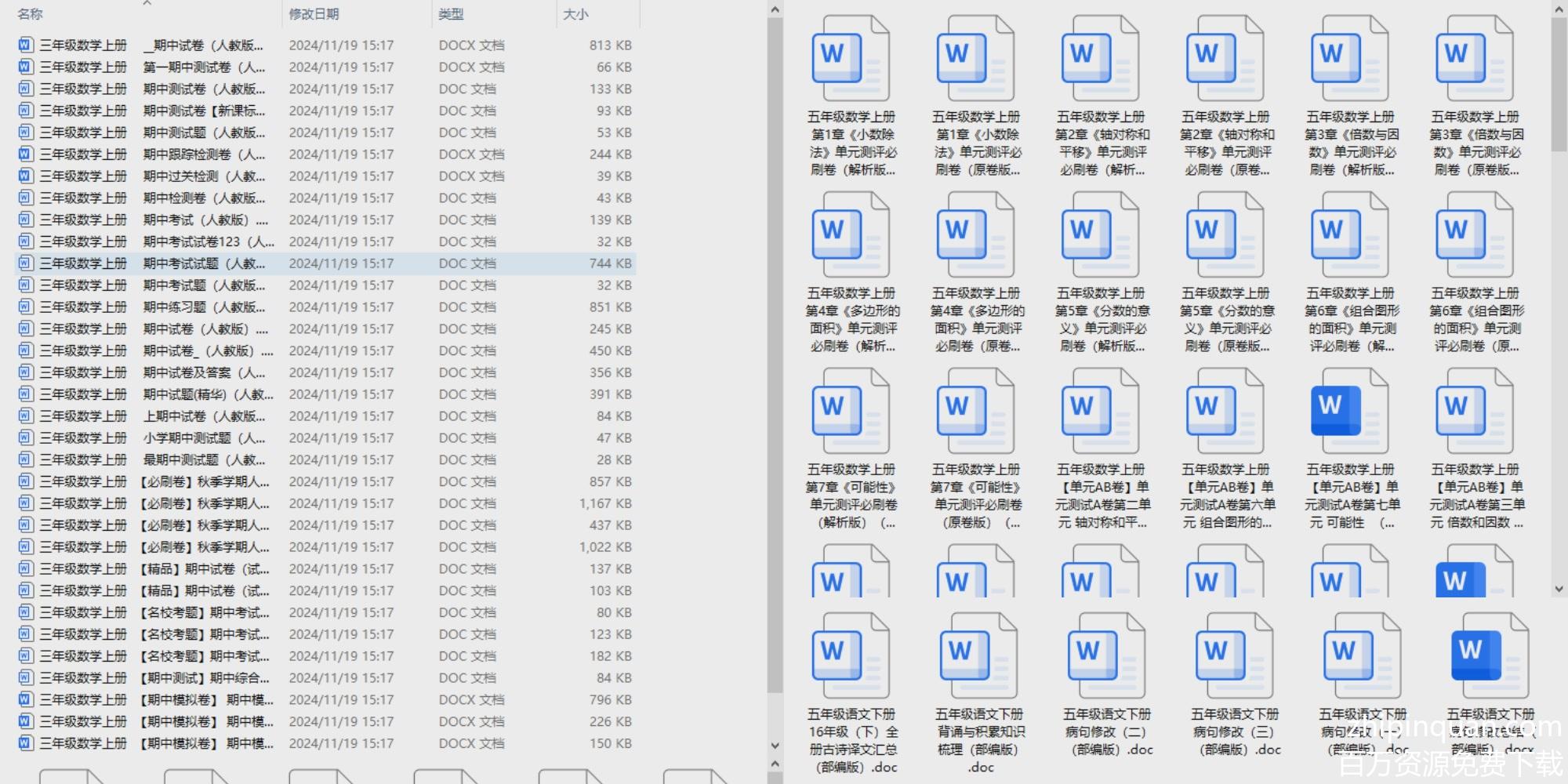The width and height of the screenshot is (1568, 784).
Task: Click the 单元测试A卷第七单元 可能性 file icon
Action: (1350, 412)
